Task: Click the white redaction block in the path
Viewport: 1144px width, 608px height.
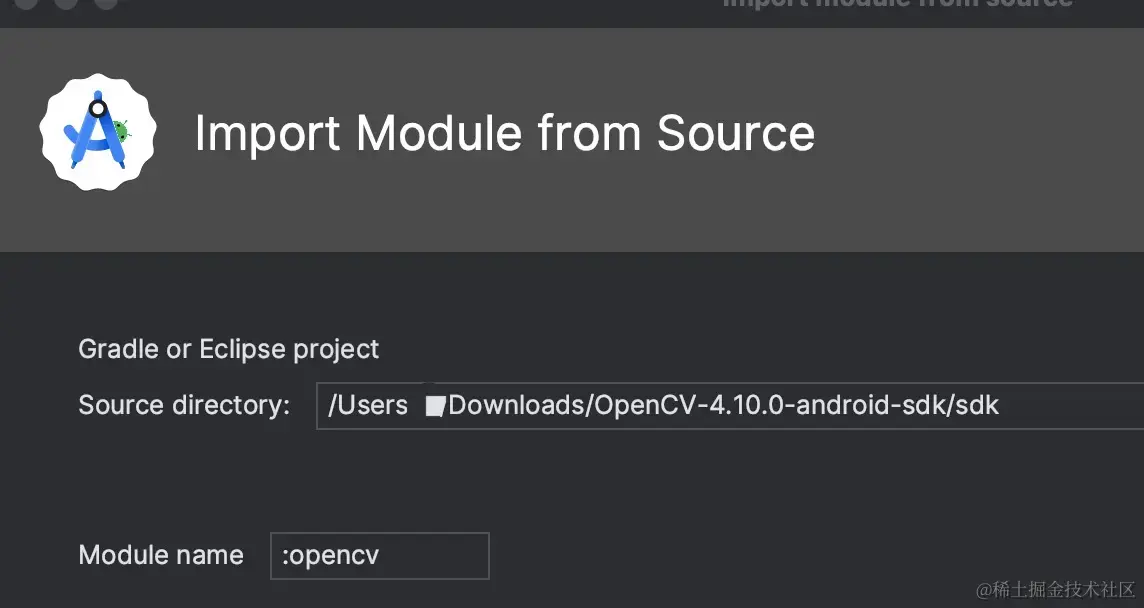Action: 434,406
